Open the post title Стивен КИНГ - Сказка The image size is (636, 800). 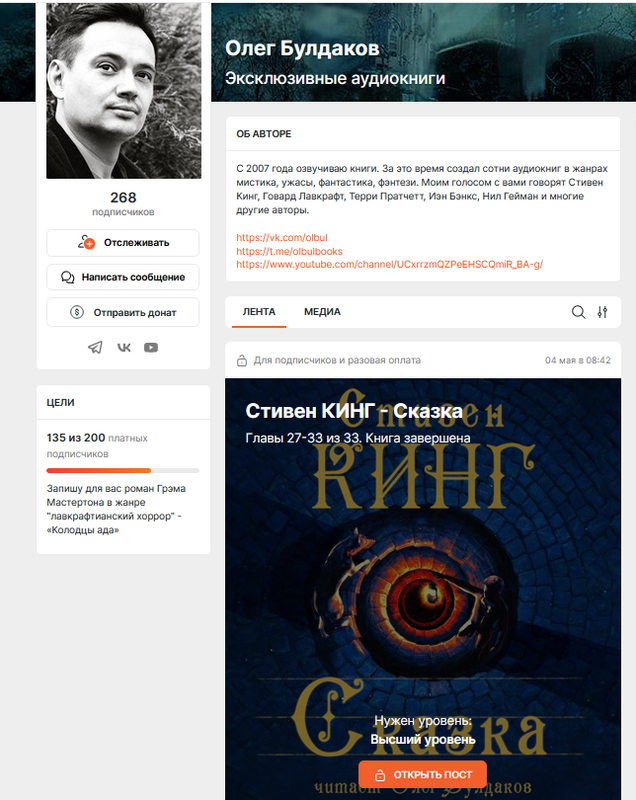[x=354, y=411]
